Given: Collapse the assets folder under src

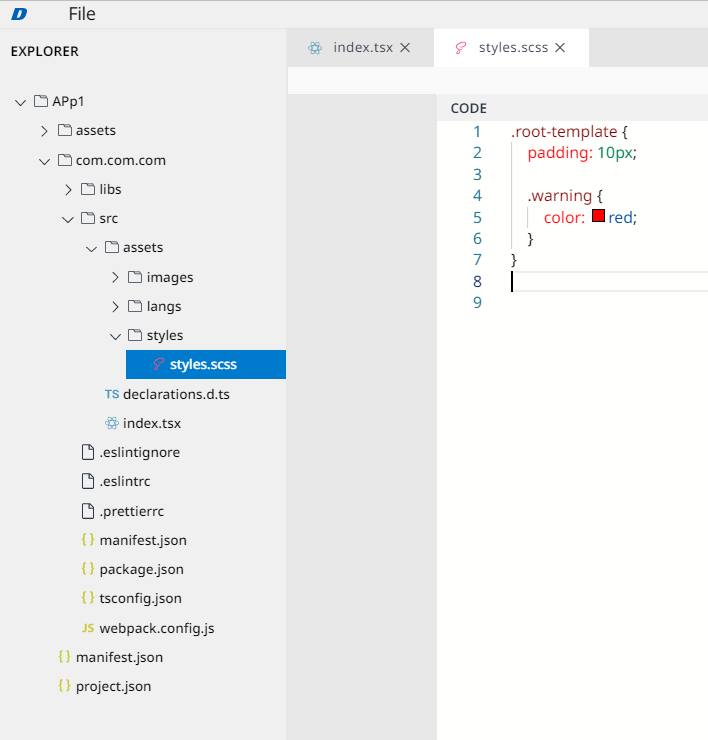Looking at the screenshot, I should tap(92, 248).
